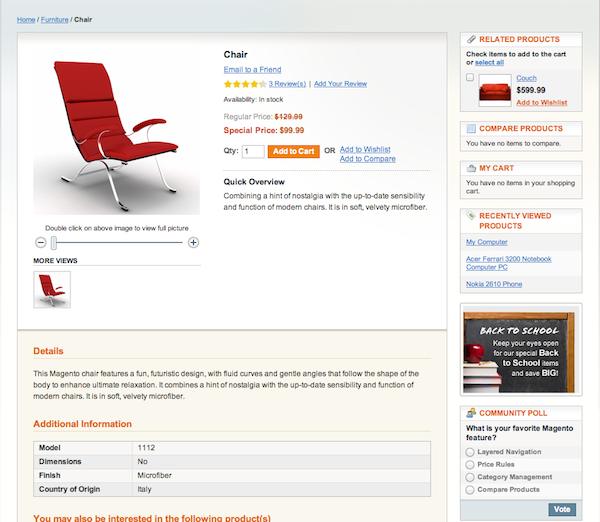Screen dimensions: 600x522
Task: Click the Add to Cart button
Action: click(x=293, y=151)
